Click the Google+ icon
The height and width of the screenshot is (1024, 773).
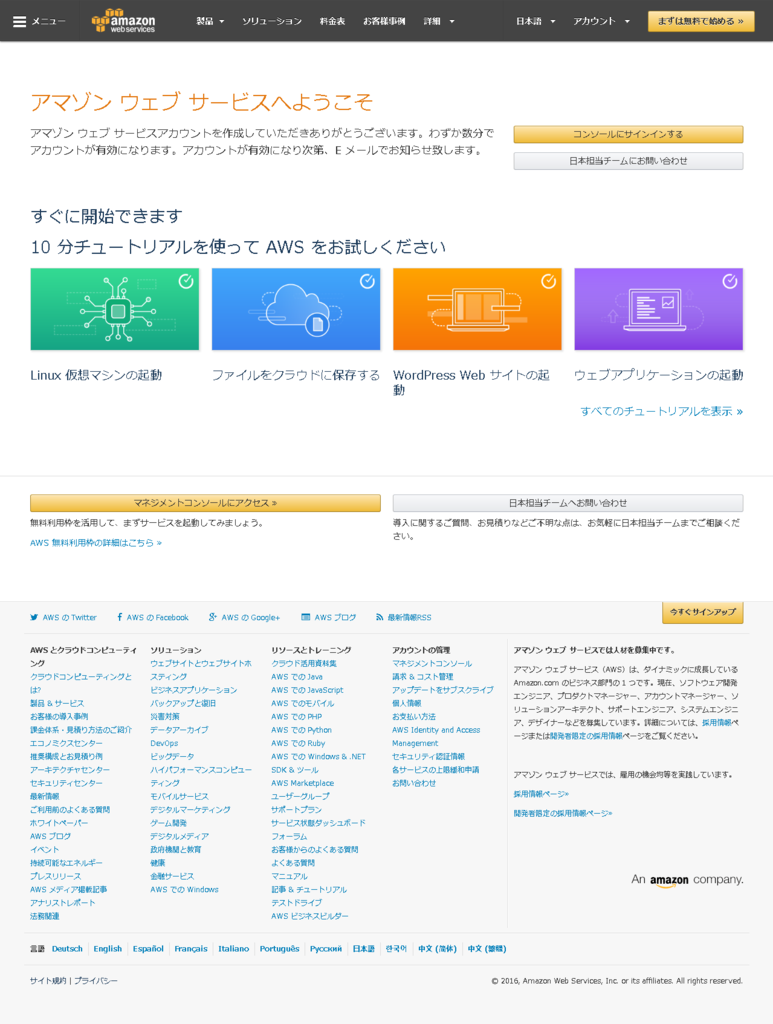[213, 617]
